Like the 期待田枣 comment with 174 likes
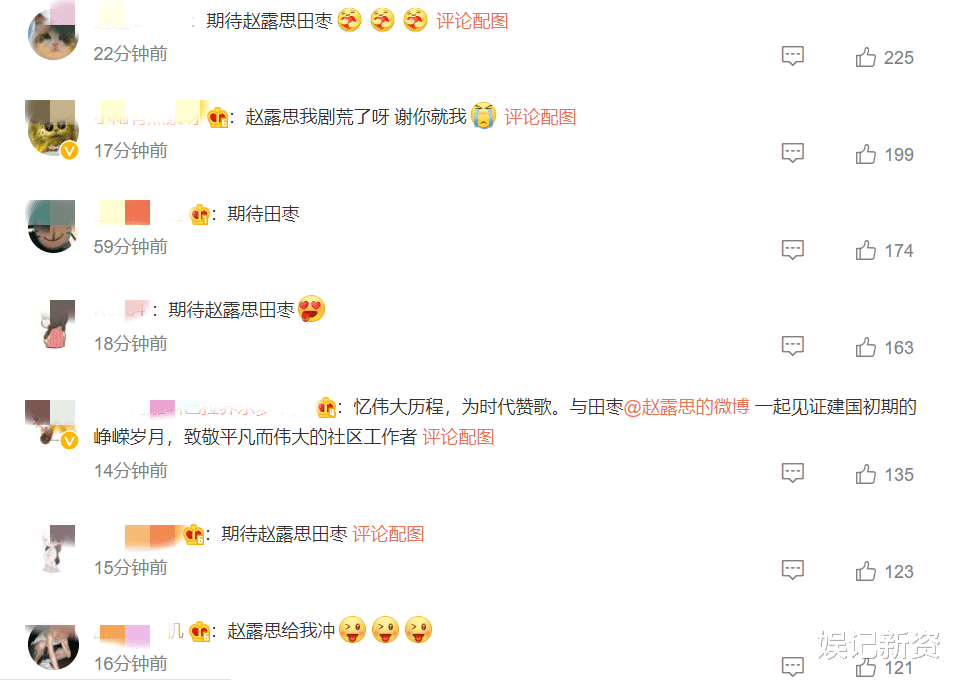The image size is (956, 680). (865, 250)
